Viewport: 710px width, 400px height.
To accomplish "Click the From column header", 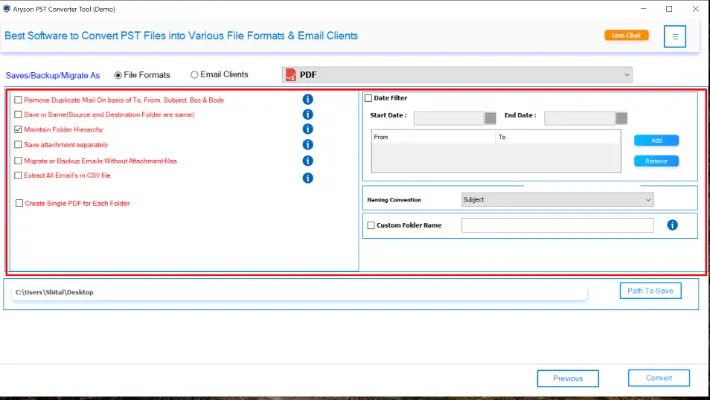I will click(x=433, y=137).
